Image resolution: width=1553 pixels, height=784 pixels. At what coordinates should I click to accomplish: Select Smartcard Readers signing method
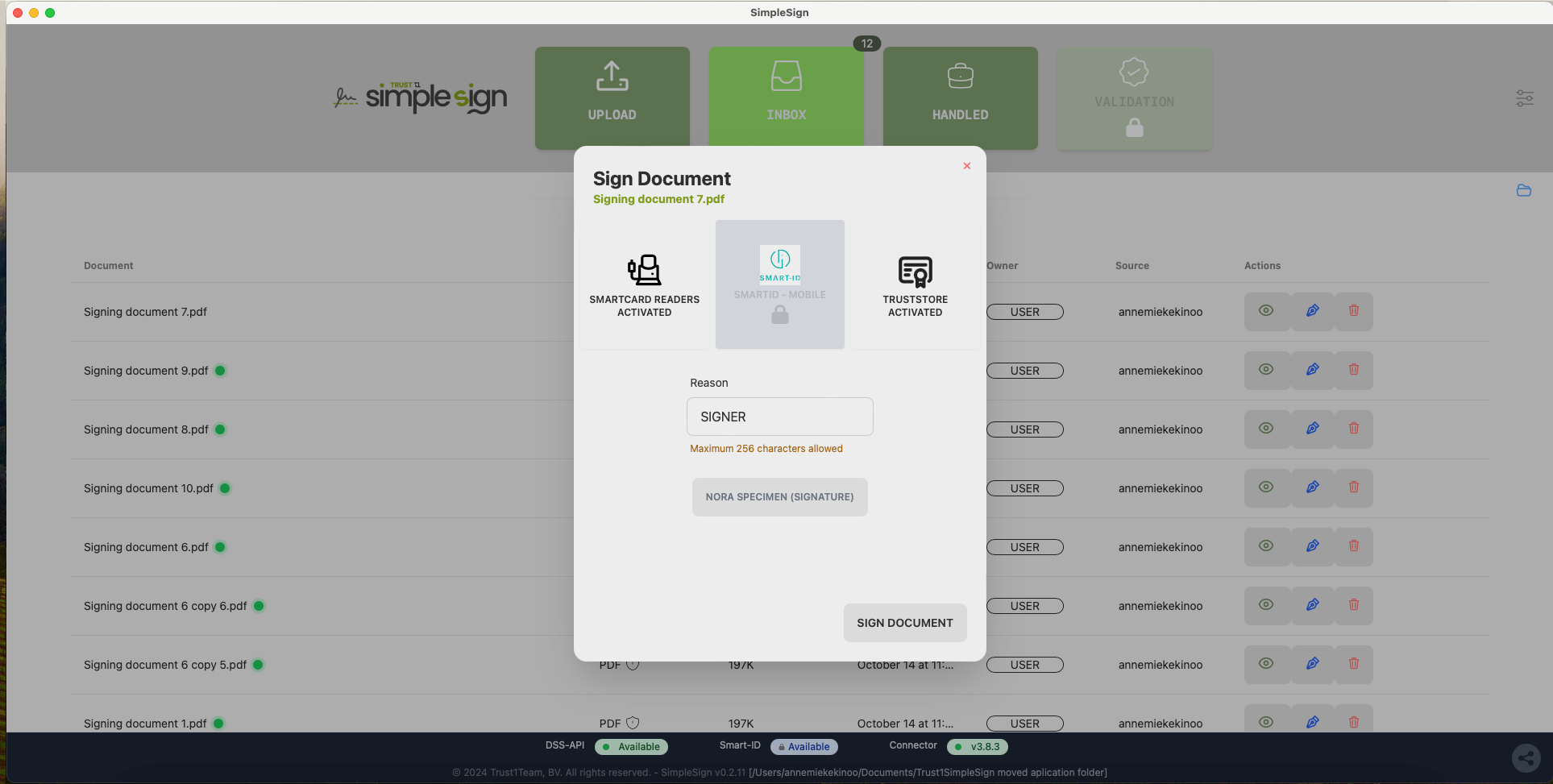(644, 285)
